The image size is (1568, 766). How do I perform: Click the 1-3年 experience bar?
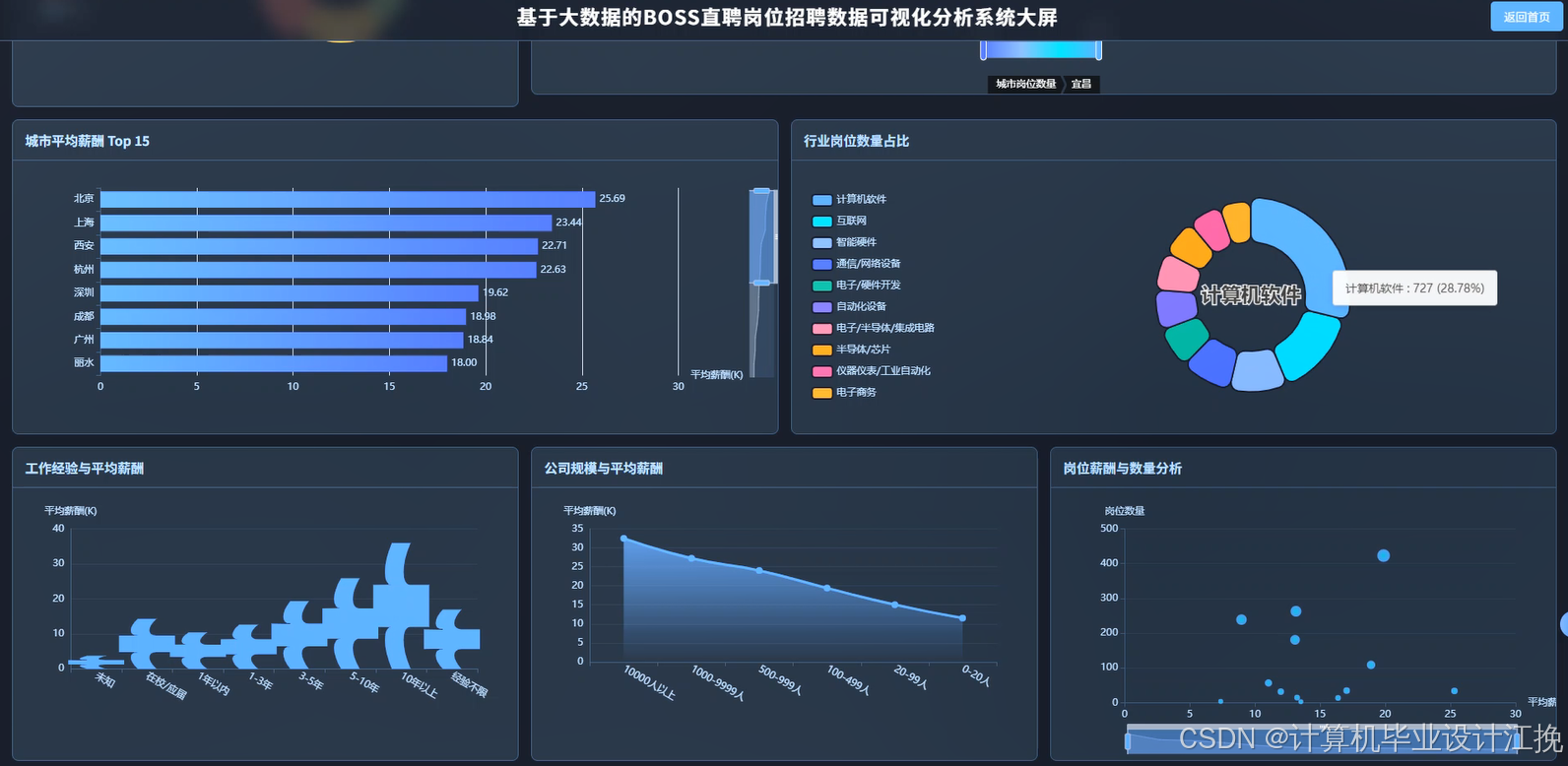pyautogui.click(x=248, y=647)
